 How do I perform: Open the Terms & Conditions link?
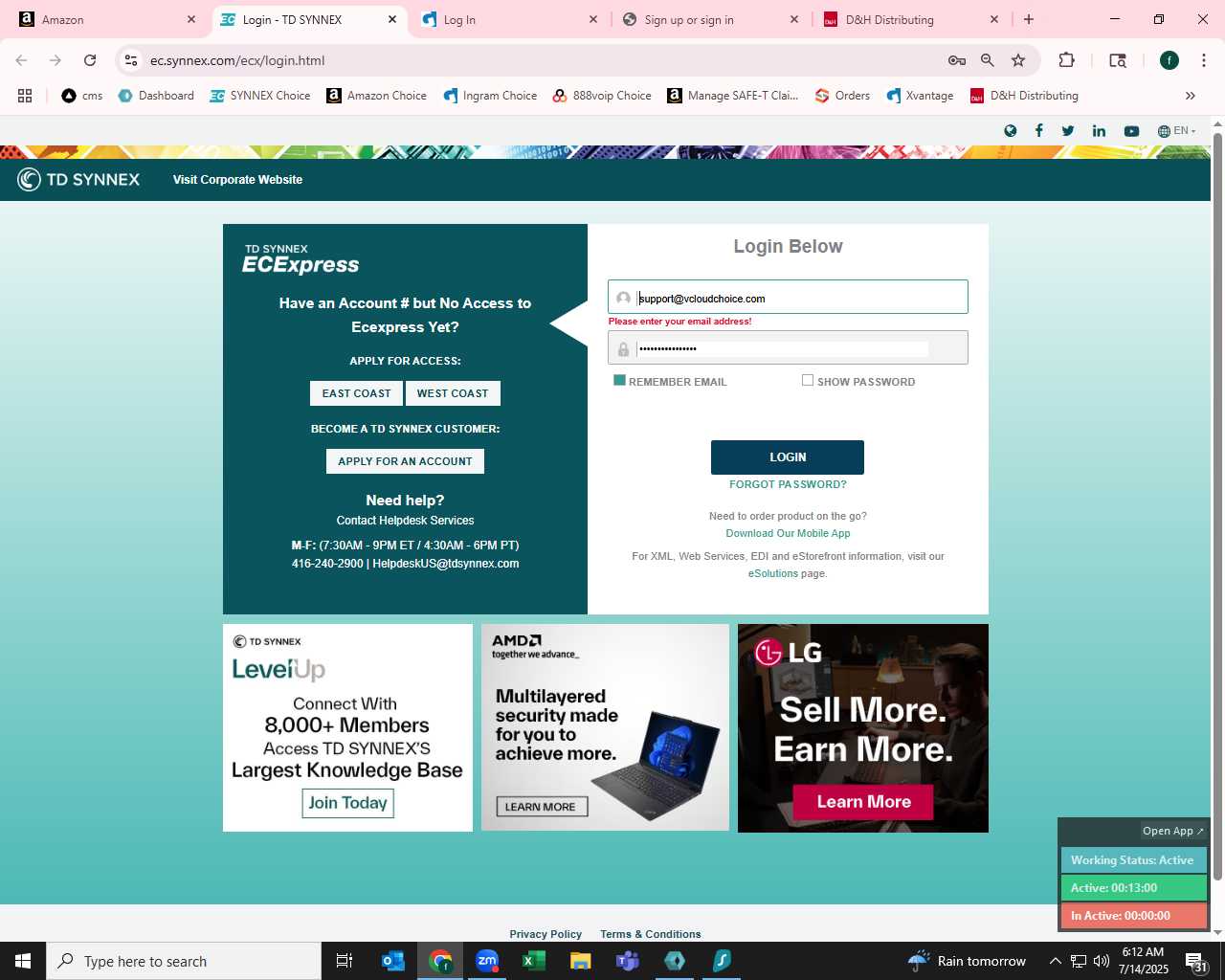(650, 934)
